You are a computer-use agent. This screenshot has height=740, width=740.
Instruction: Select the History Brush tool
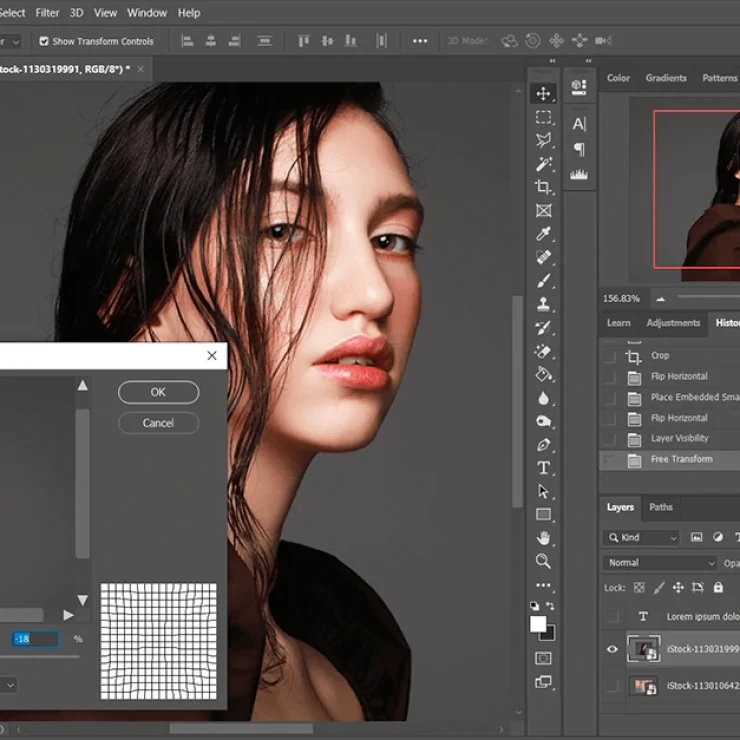(x=543, y=328)
